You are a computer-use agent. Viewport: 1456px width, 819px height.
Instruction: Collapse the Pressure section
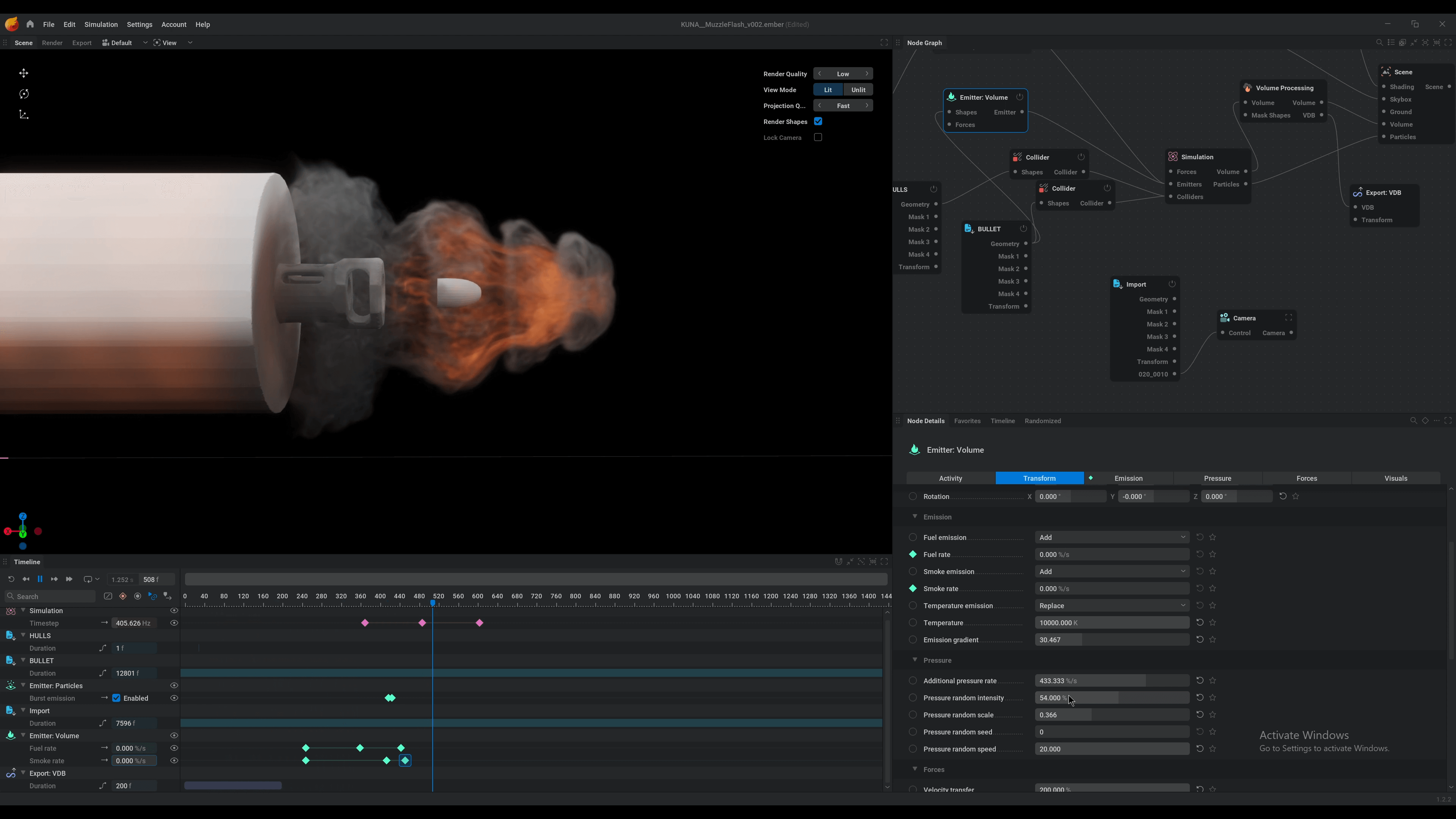(x=915, y=660)
